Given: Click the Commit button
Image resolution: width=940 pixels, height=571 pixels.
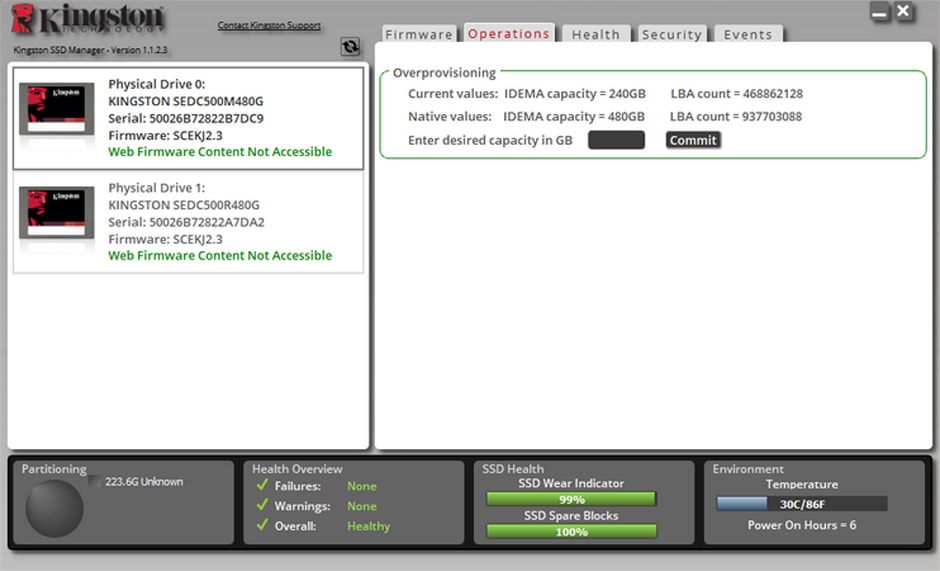Looking at the screenshot, I should point(693,140).
